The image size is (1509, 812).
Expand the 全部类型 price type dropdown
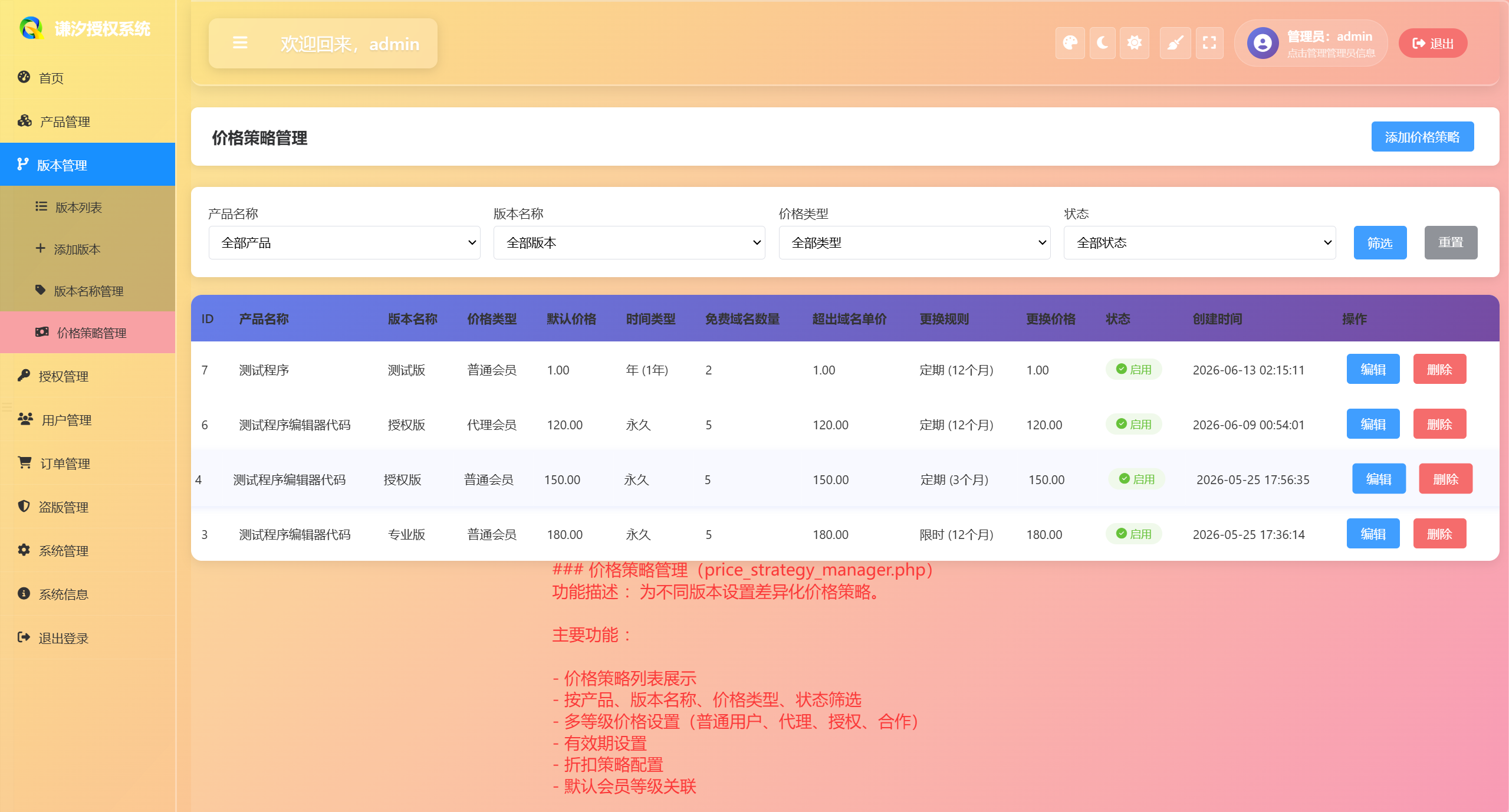click(915, 242)
